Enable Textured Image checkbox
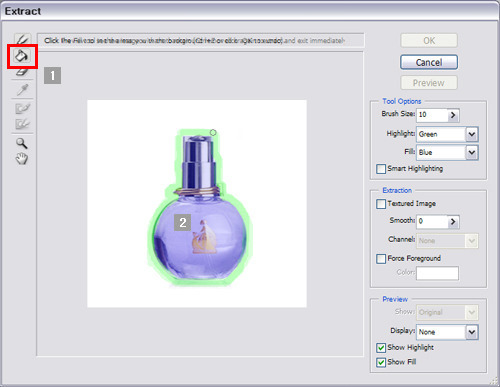 [381, 204]
